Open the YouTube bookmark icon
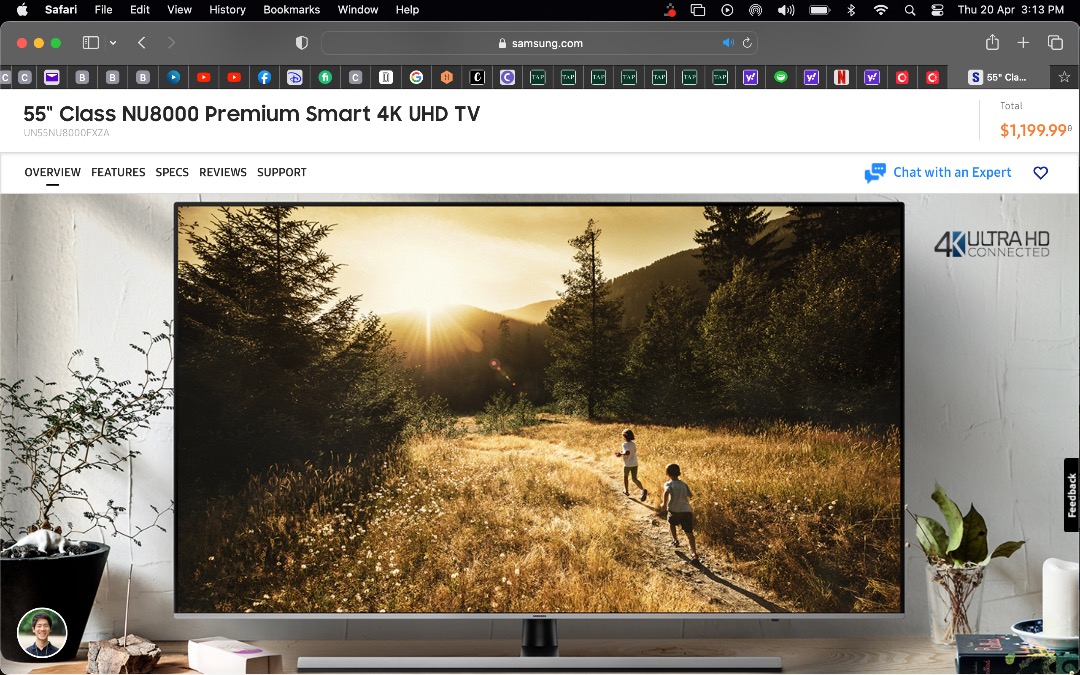This screenshot has width=1080, height=675. point(203,77)
